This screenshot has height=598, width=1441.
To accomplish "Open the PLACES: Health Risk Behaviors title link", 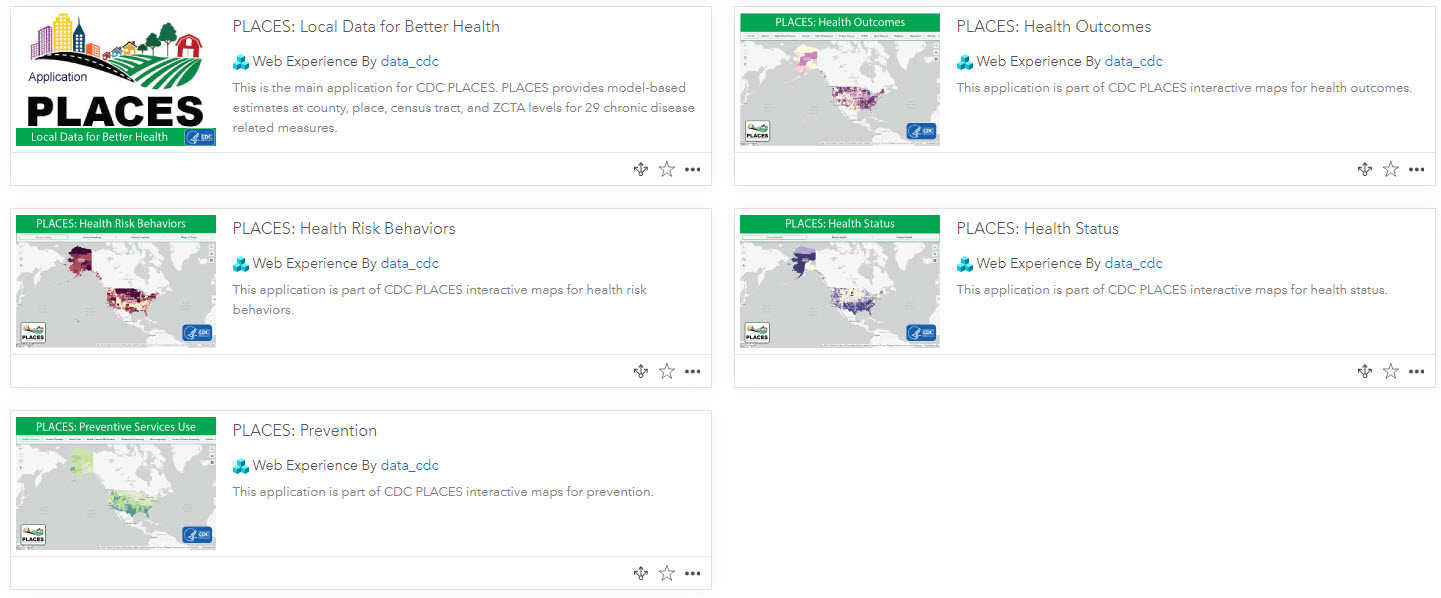I will coord(344,229).
